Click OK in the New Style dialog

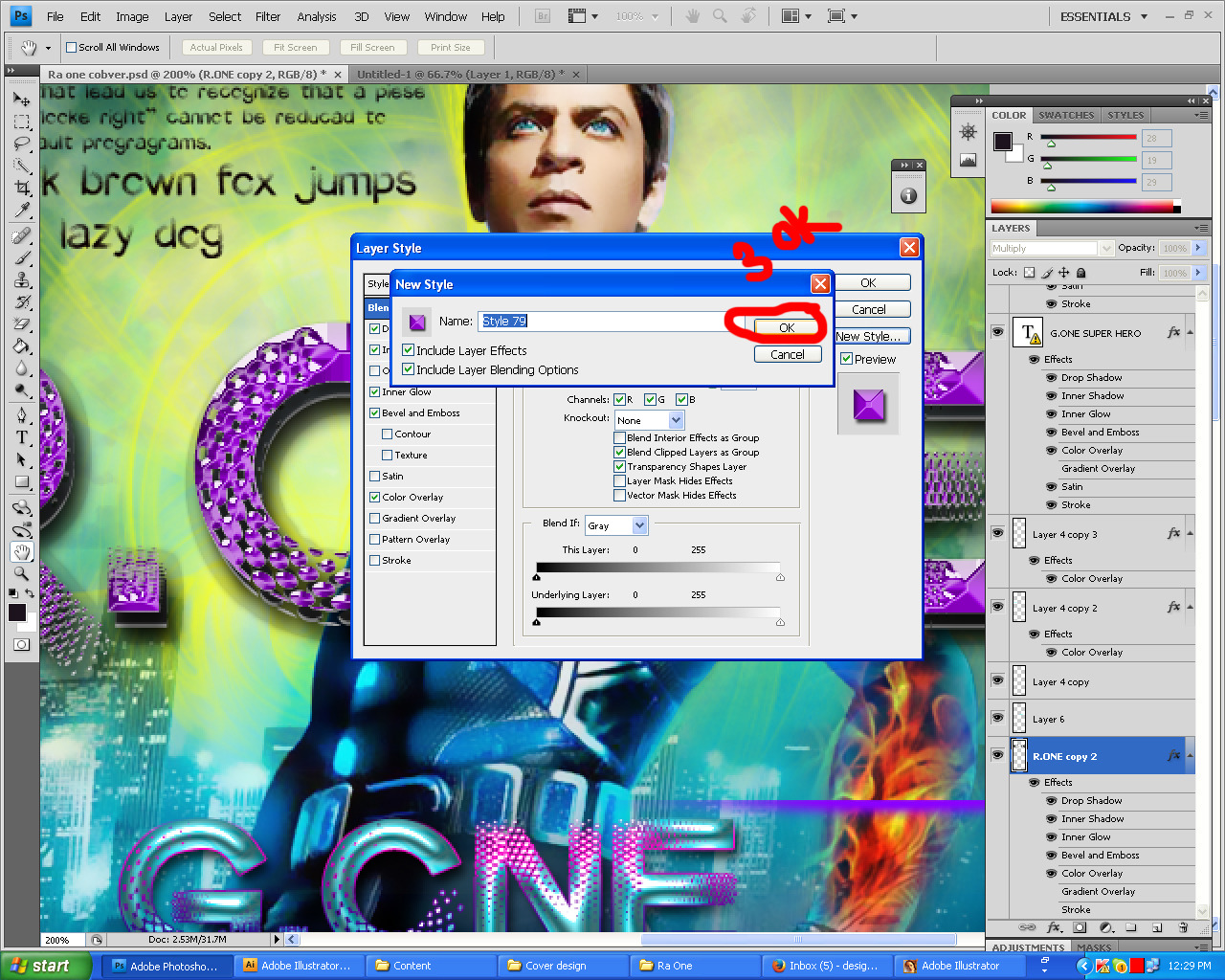[x=785, y=326]
